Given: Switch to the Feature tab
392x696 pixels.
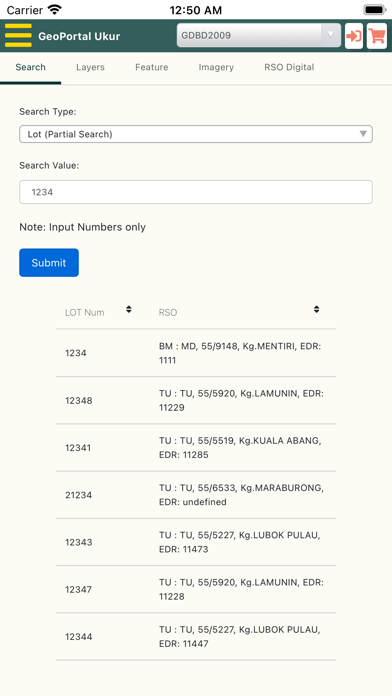Looking at the screenshot, I should click(152, 67).
